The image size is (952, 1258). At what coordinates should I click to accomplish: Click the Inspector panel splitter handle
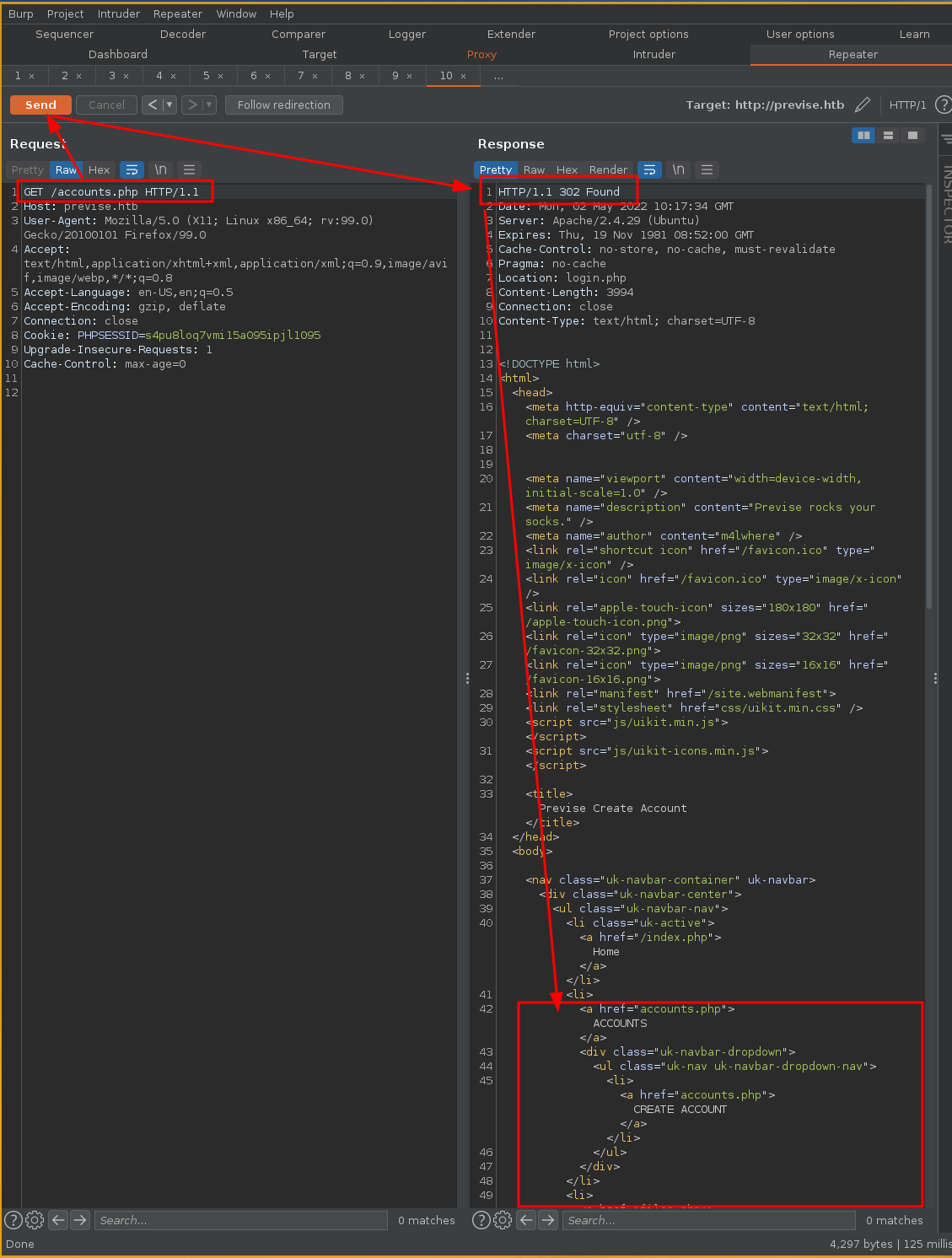coord(935,678)
